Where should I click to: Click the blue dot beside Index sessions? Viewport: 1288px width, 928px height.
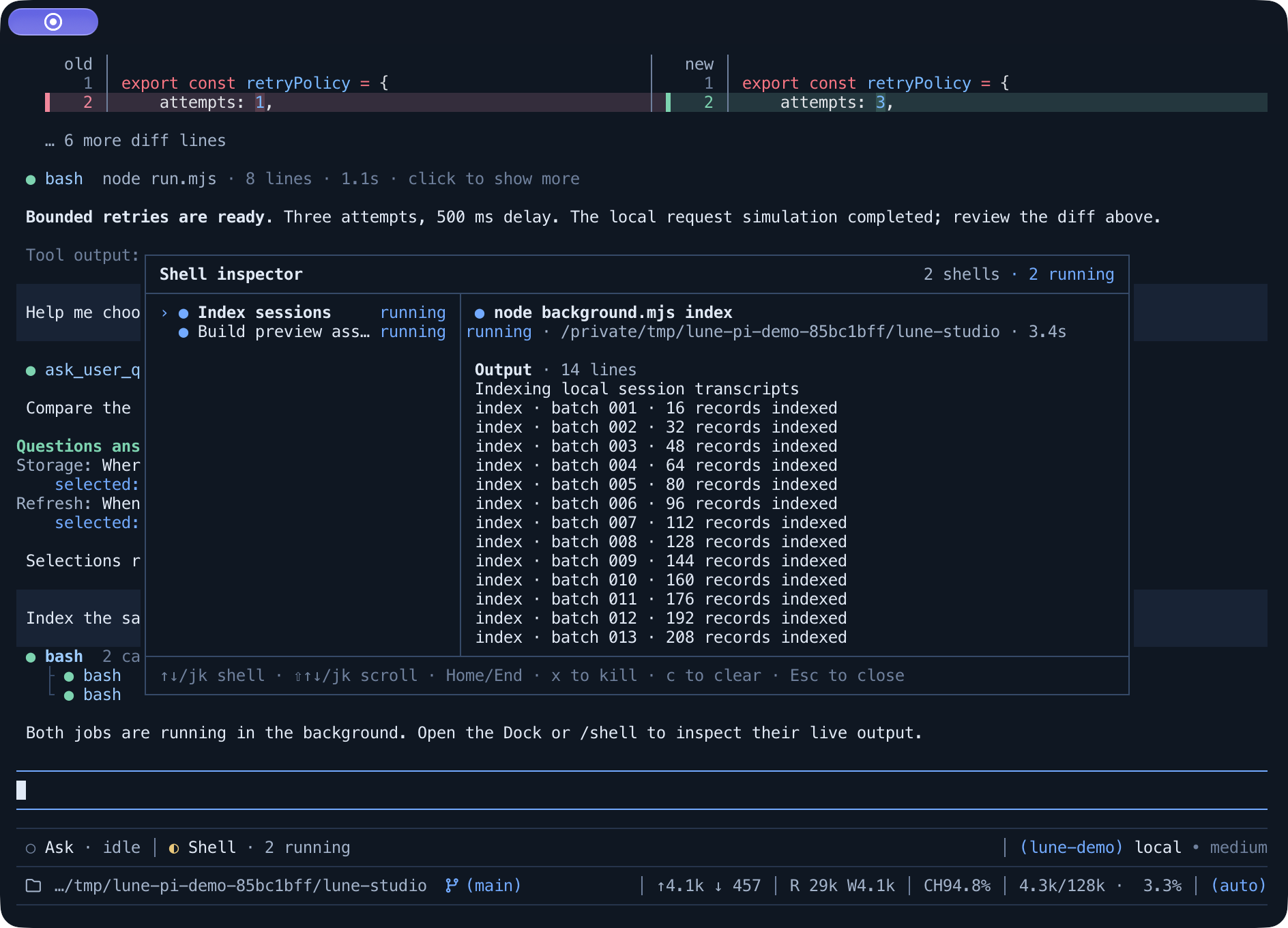pos(184,313)
